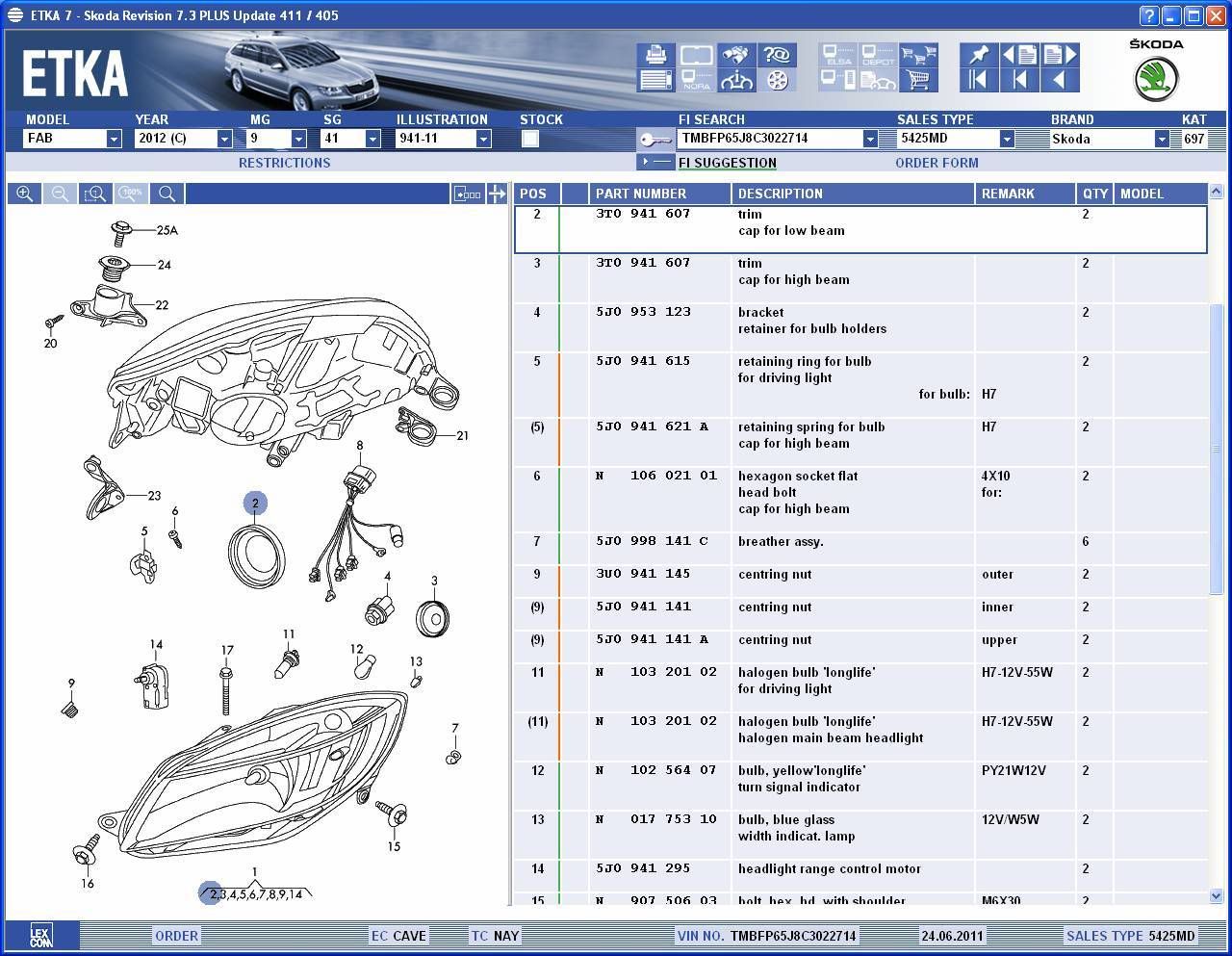The height and width of the screenshot is (956, 1232).
Task: Jump to first entry double-bar arrow
Action: tap(979, 80)
